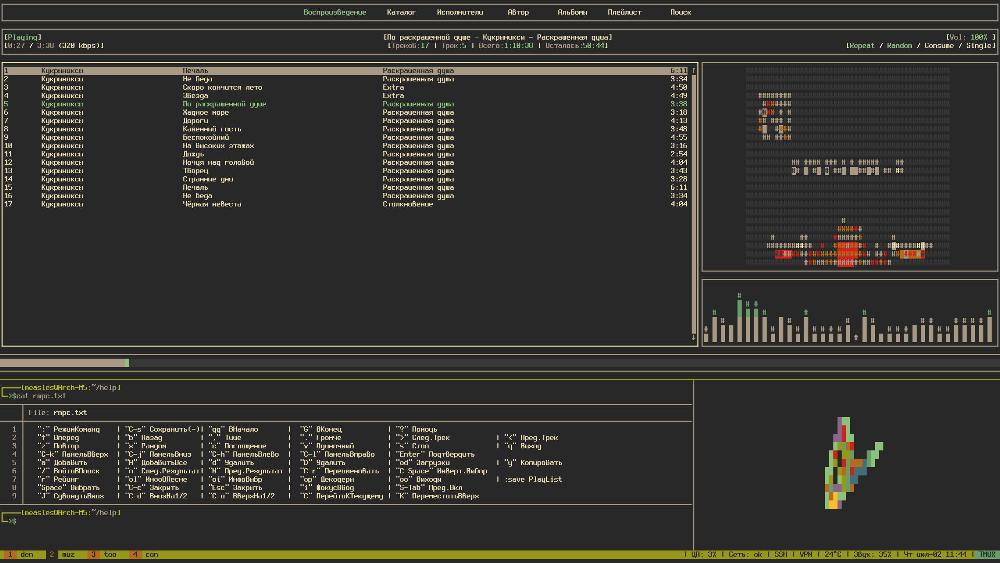Click queue scrollbar up arrow

tap(694, 70)
